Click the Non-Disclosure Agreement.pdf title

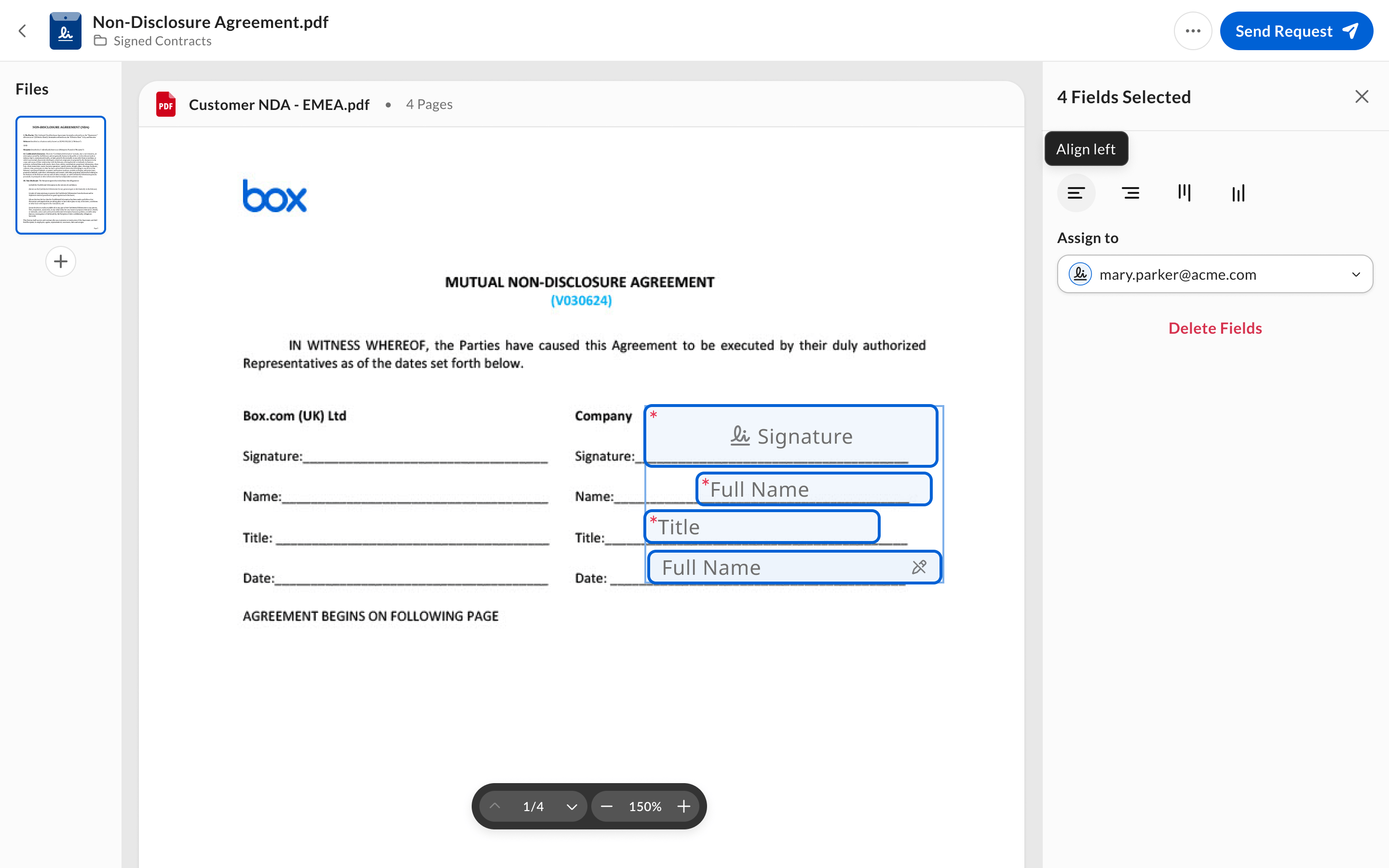coord(211,22)
